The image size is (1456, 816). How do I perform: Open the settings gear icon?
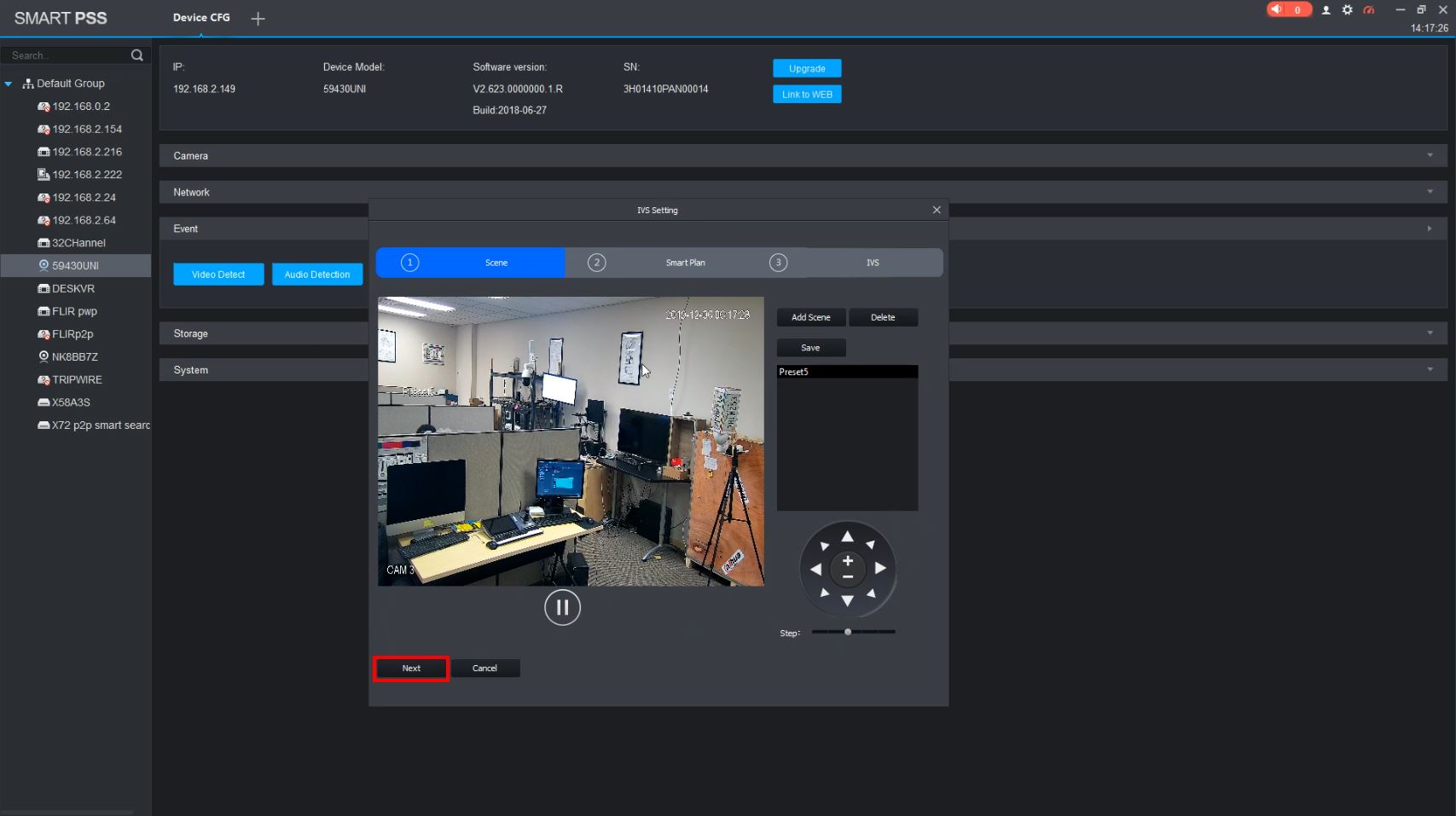(1347, 10)
